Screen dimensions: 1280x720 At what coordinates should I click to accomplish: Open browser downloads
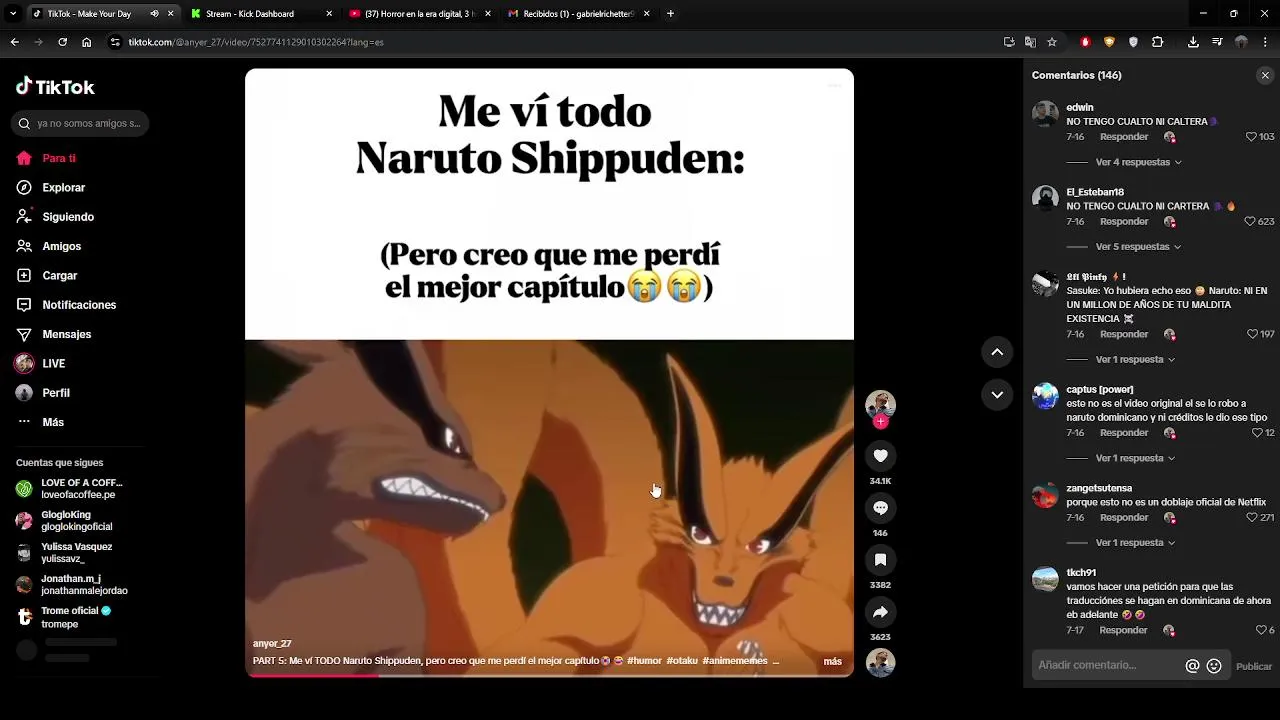[1193, 42]
